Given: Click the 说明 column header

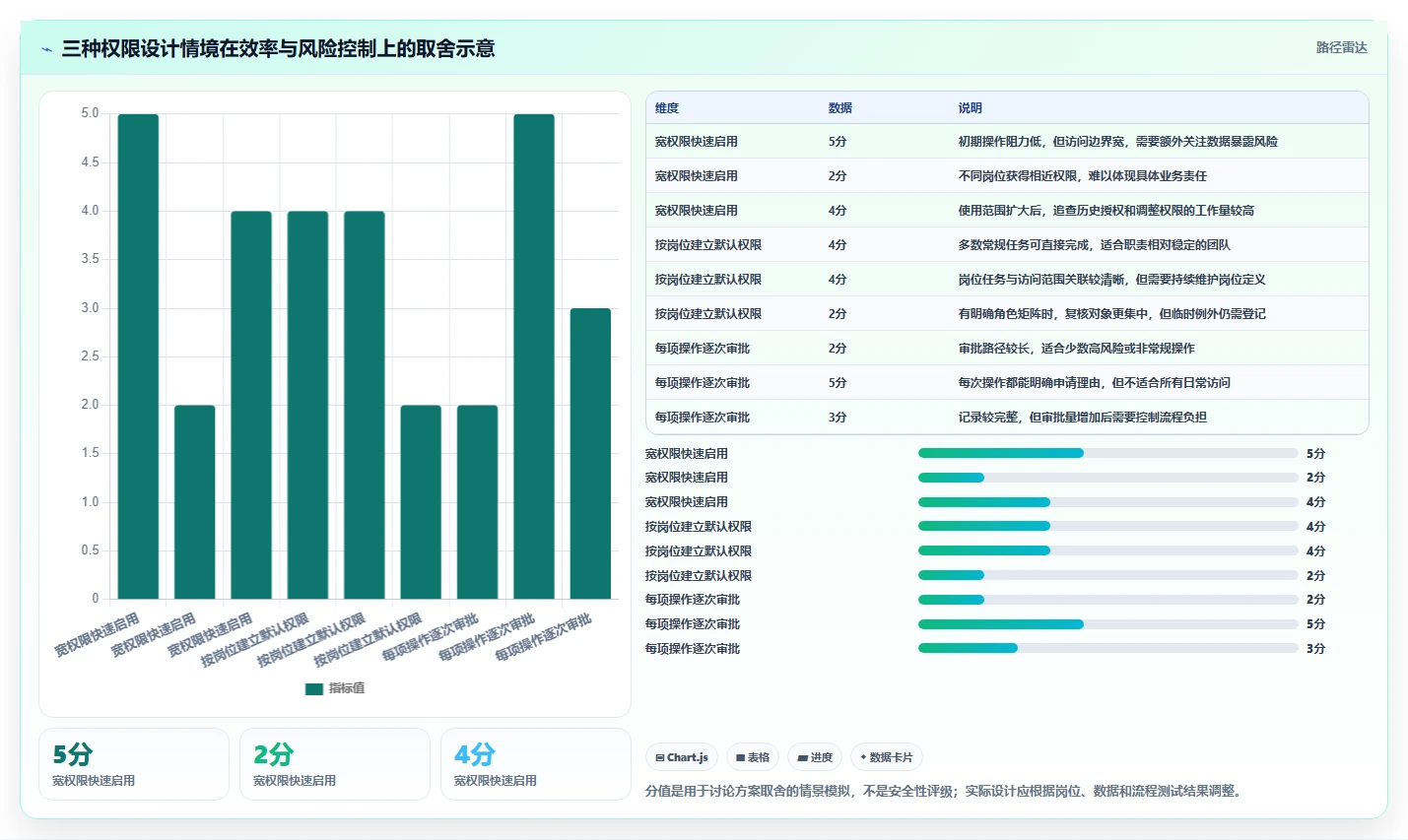Looking at the screenshot, I should pos(971,108).
